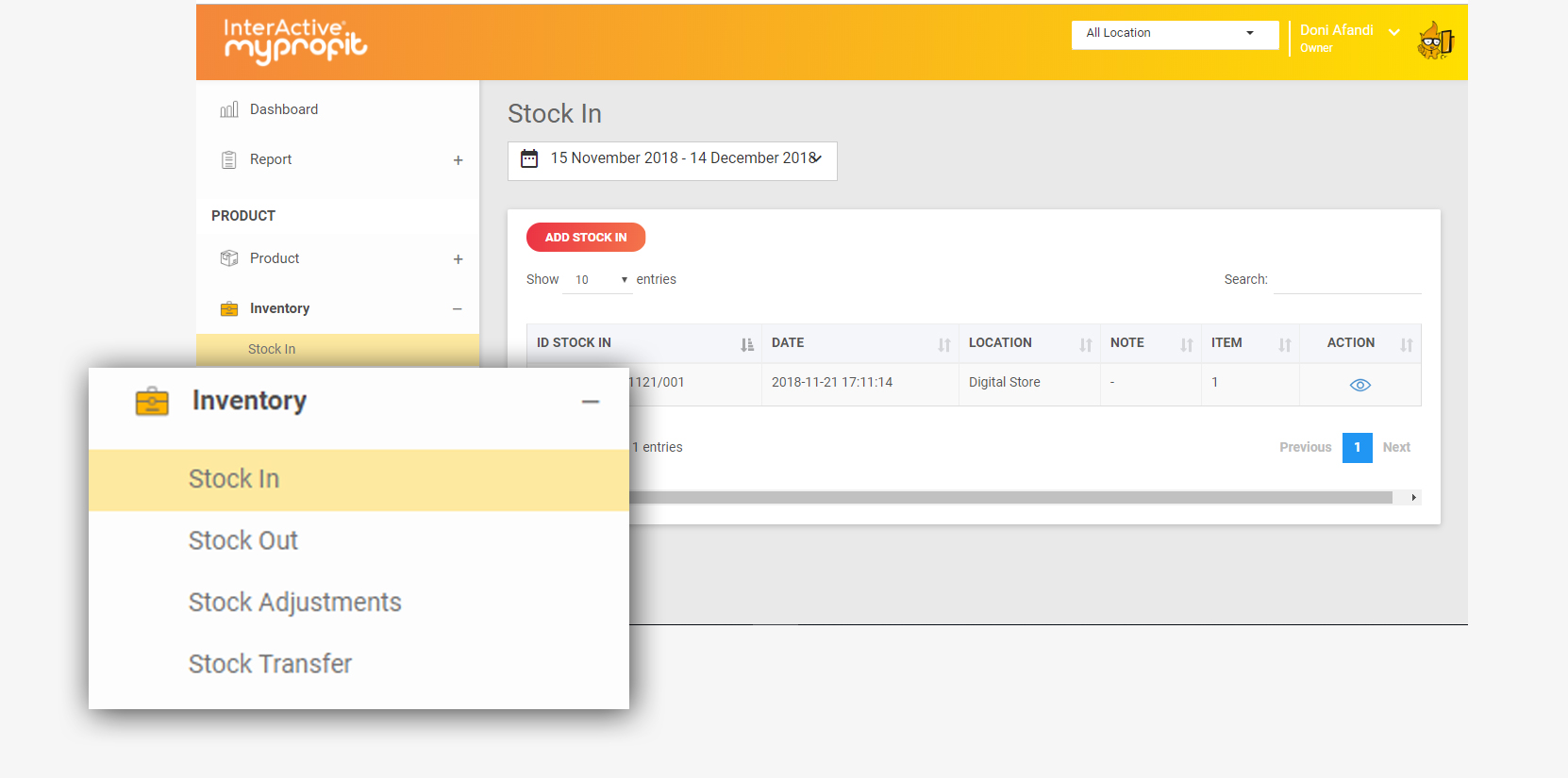
Task: Open the entries-per-page dropdown
Action: click(597, 280)
